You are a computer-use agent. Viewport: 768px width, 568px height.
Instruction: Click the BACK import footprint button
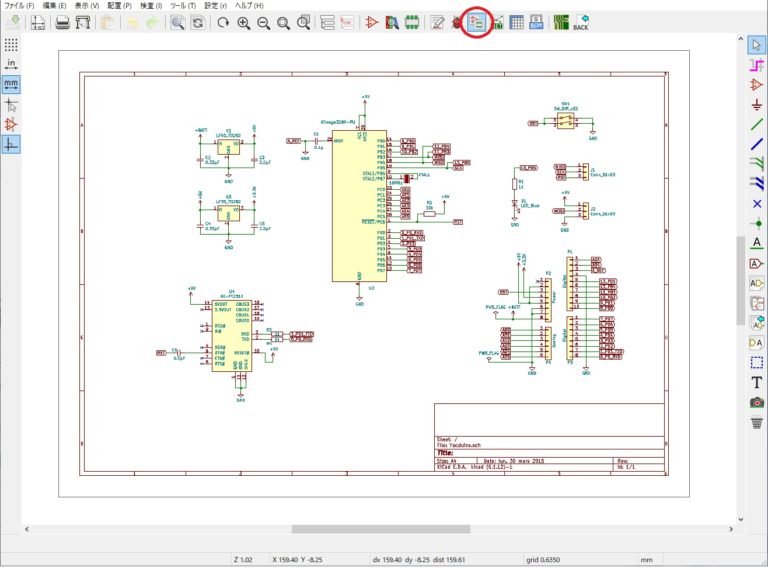(x=581, y=23)
